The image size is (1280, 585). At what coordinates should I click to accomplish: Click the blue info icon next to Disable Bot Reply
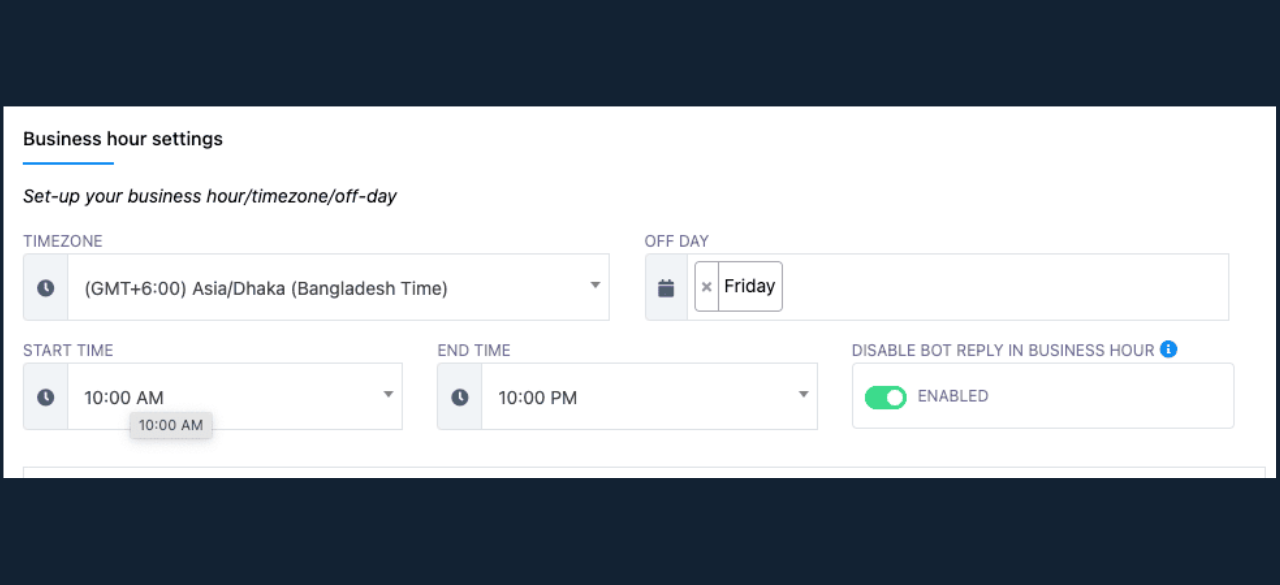(x=1169, y=350)
